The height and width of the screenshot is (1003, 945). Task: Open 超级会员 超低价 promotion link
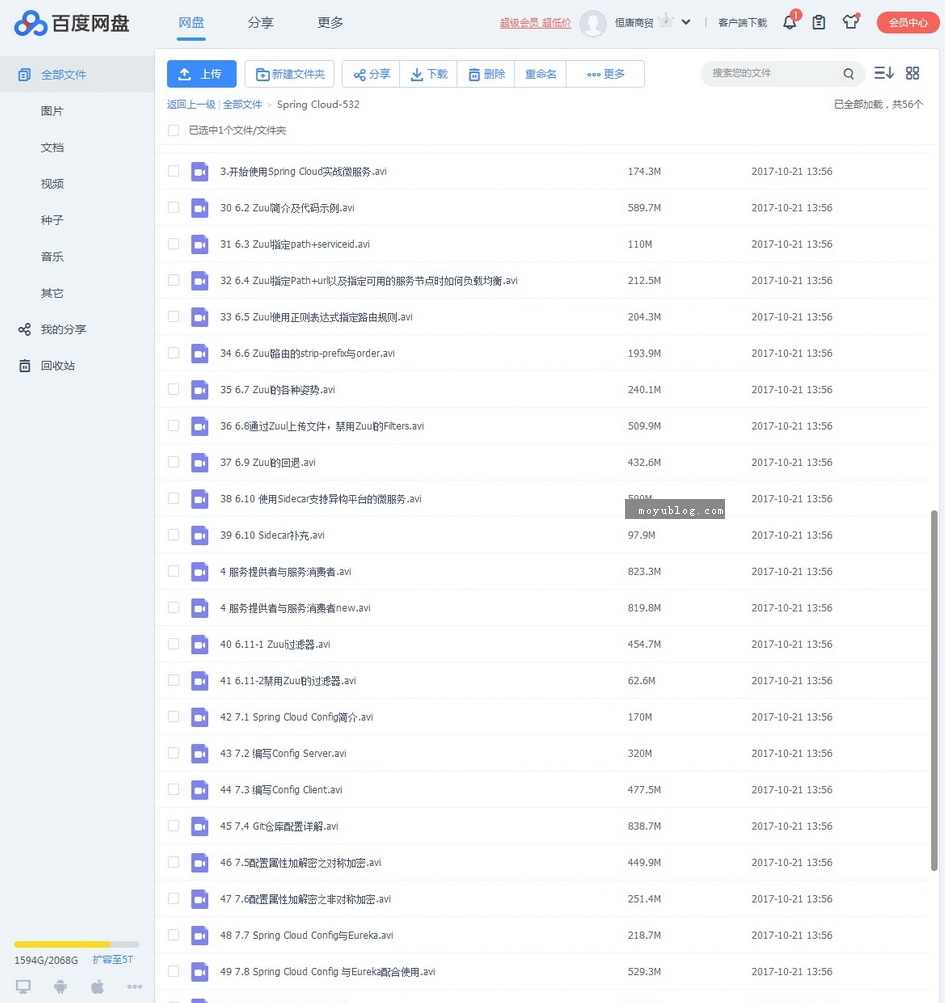click(x=534, y=22)
